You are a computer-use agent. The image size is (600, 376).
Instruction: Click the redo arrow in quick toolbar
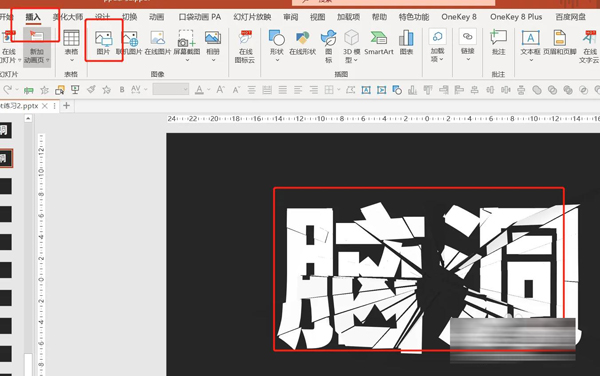7,90
